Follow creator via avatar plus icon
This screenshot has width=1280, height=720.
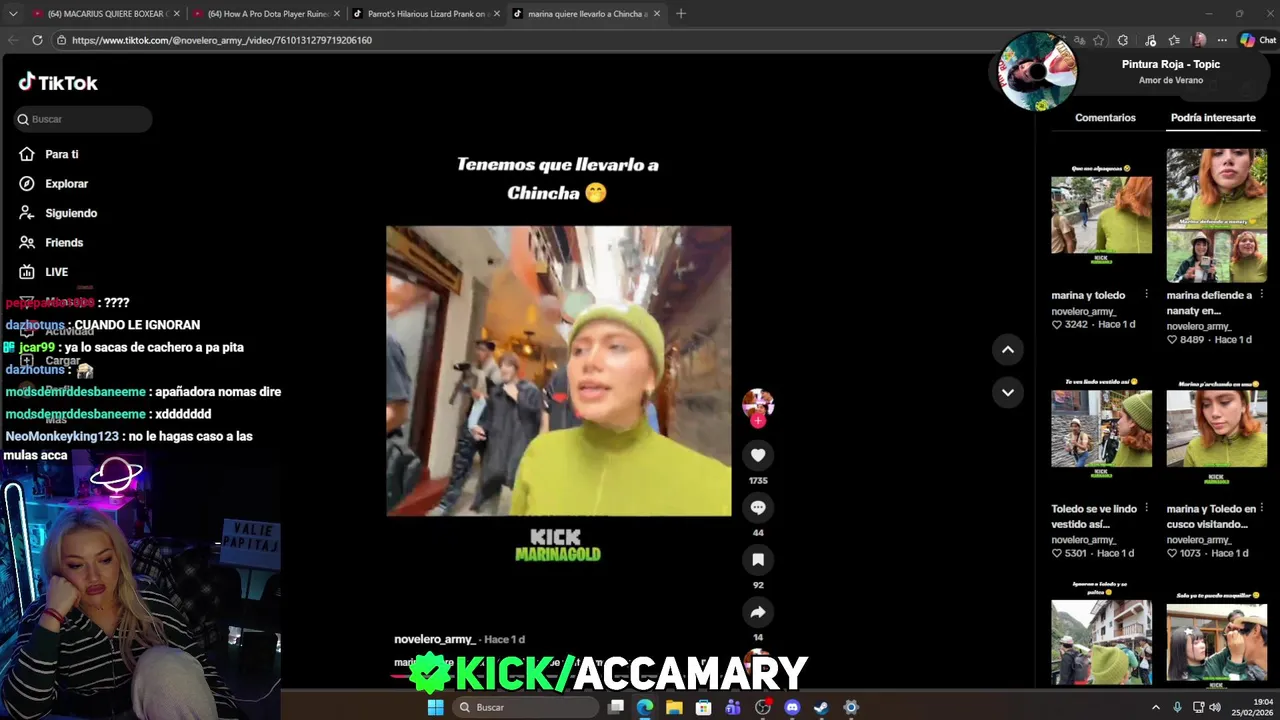[758, 421]
